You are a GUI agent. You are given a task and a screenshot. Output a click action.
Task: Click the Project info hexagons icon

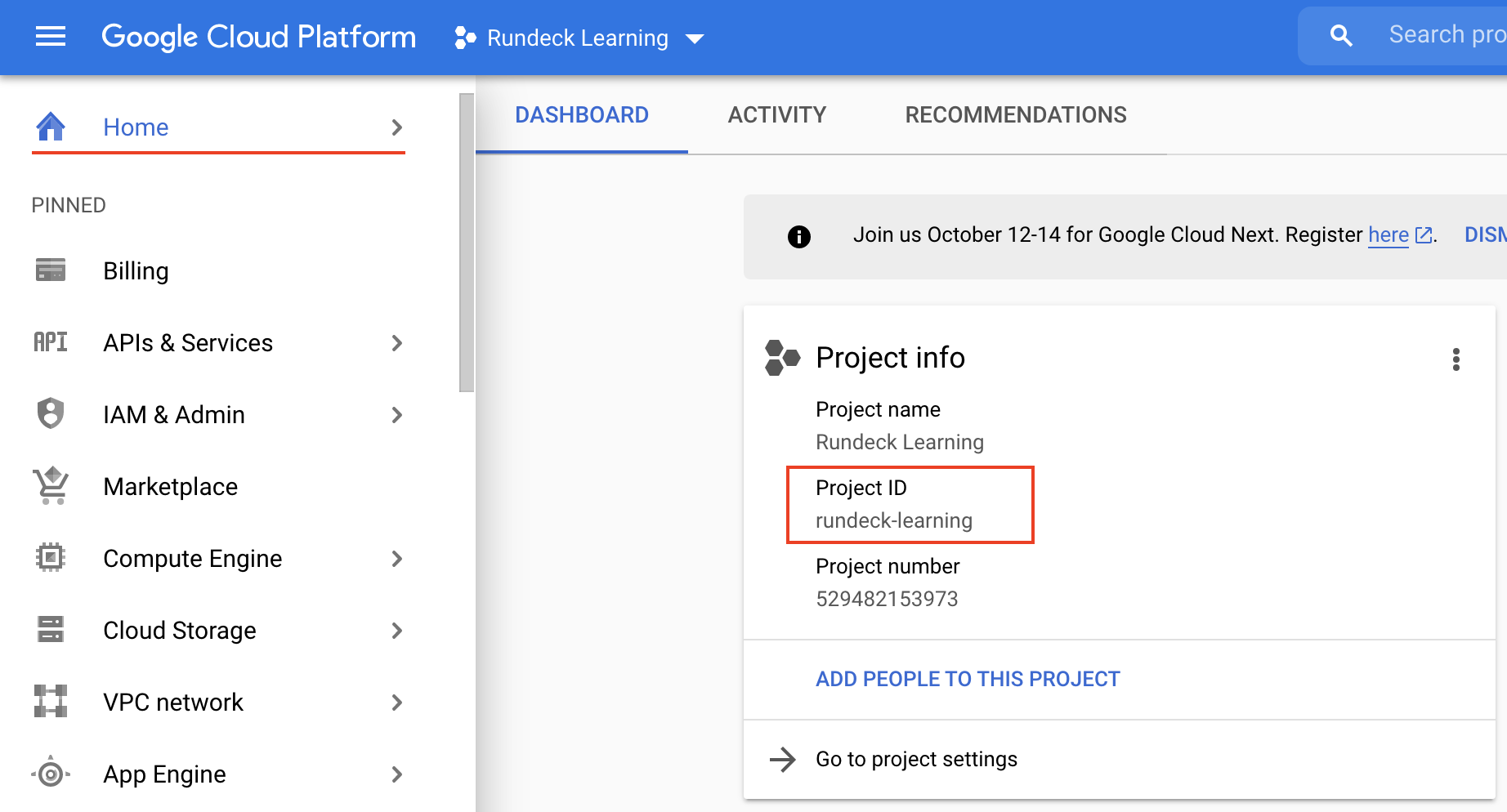782,358
